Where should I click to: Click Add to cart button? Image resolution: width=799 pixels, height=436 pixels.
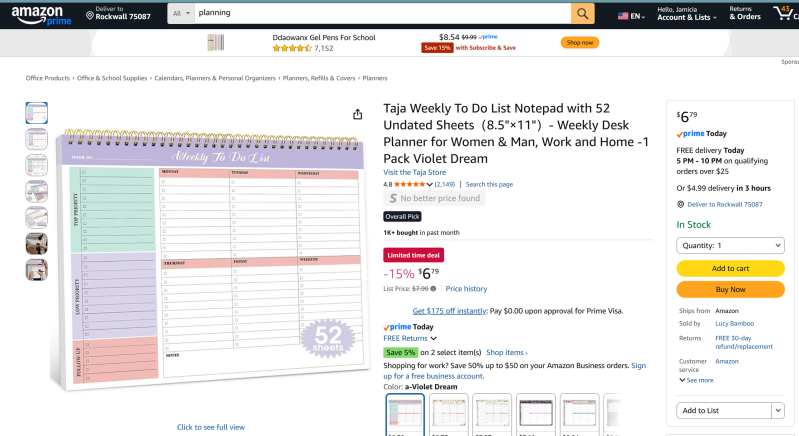[x=730, y=268]
